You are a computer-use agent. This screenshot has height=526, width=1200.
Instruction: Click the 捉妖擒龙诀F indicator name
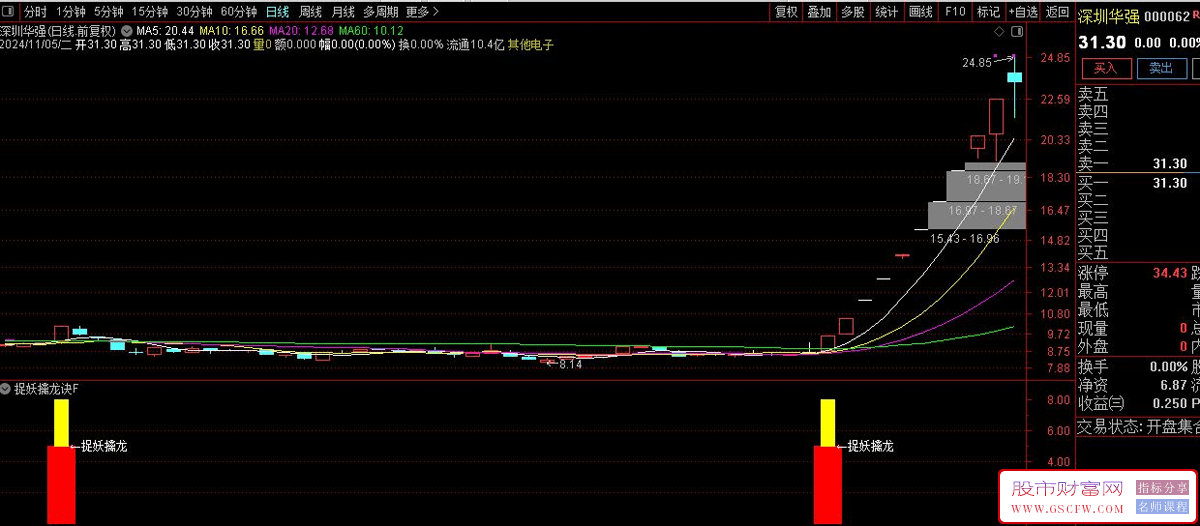(46, 389)
